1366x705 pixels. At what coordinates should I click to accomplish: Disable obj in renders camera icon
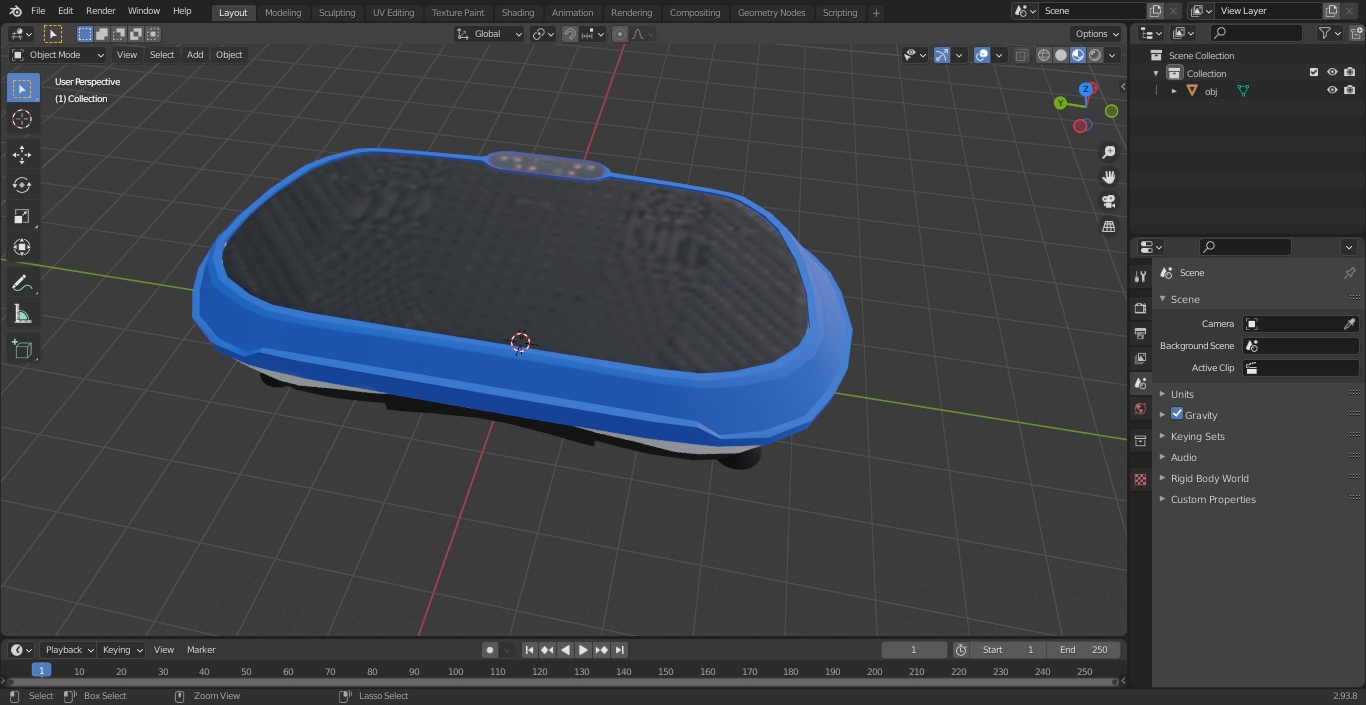1349,90
